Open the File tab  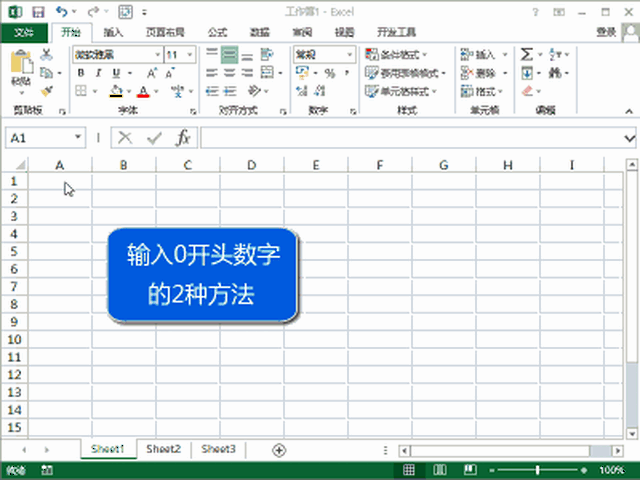click(x=24, y=33)
